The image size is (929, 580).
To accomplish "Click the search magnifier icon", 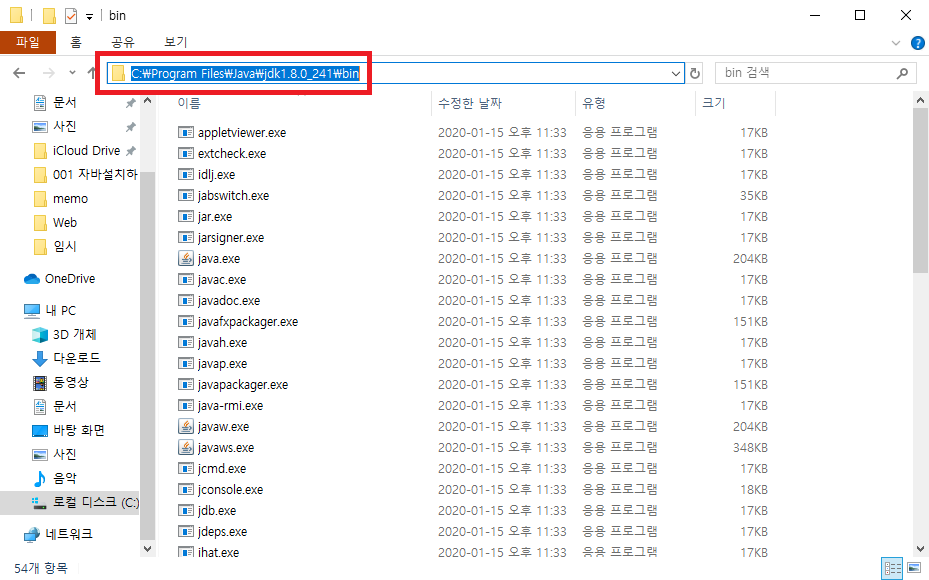I will pos(902,73).
